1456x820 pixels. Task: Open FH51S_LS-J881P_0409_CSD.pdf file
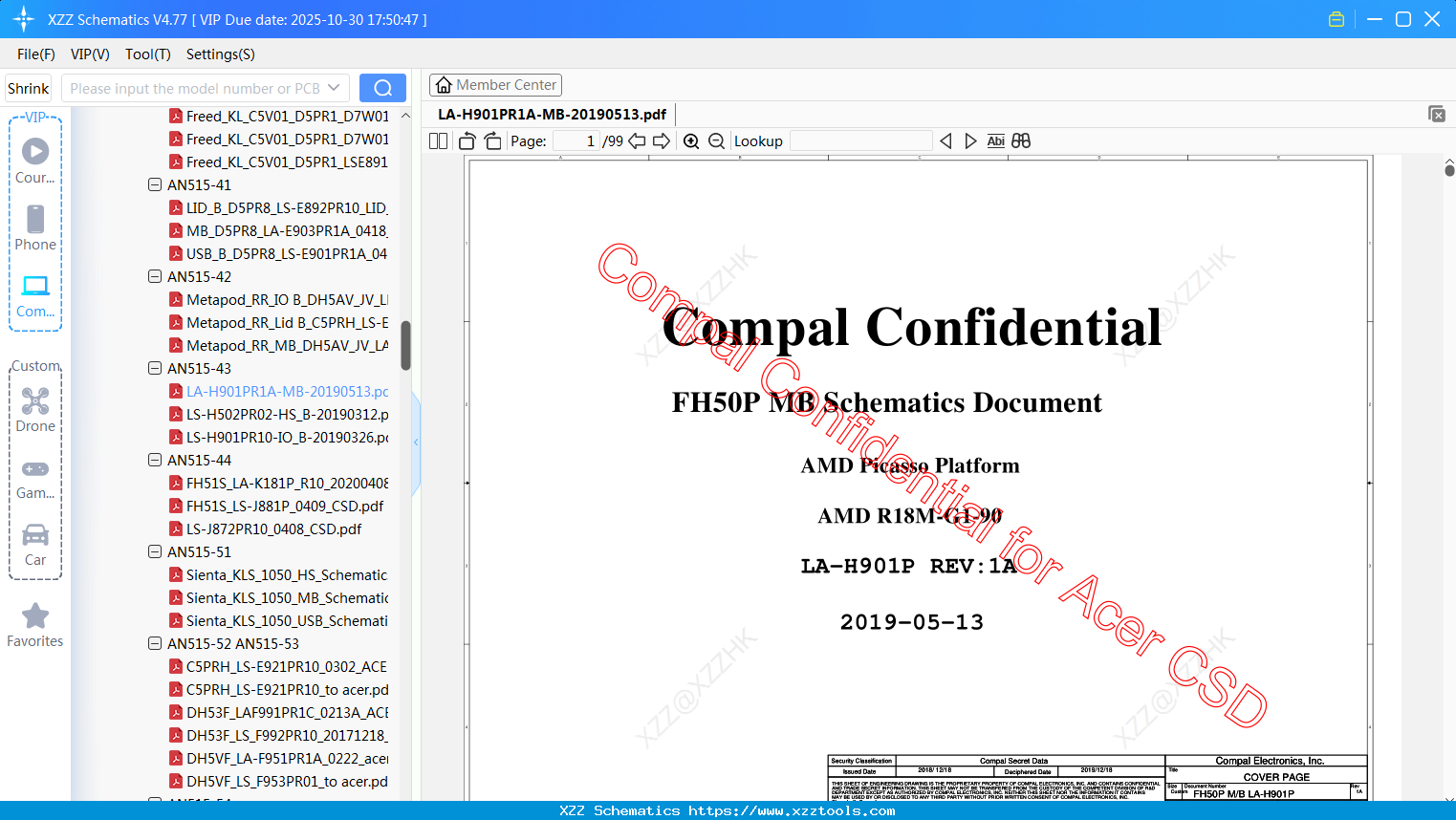[285, 506]
